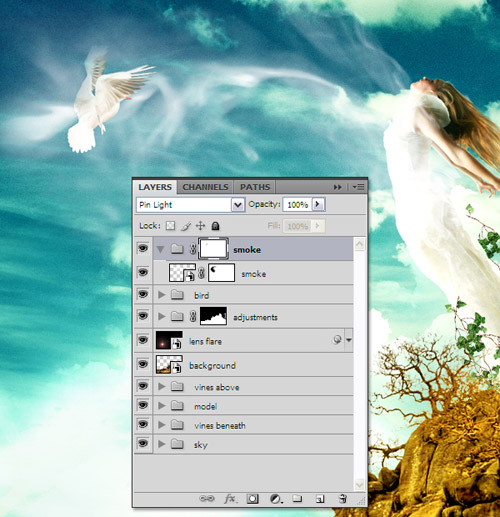Open the Layers panel options menu
The width and height of the screenshot is (500, 517).
pos(358,187)
